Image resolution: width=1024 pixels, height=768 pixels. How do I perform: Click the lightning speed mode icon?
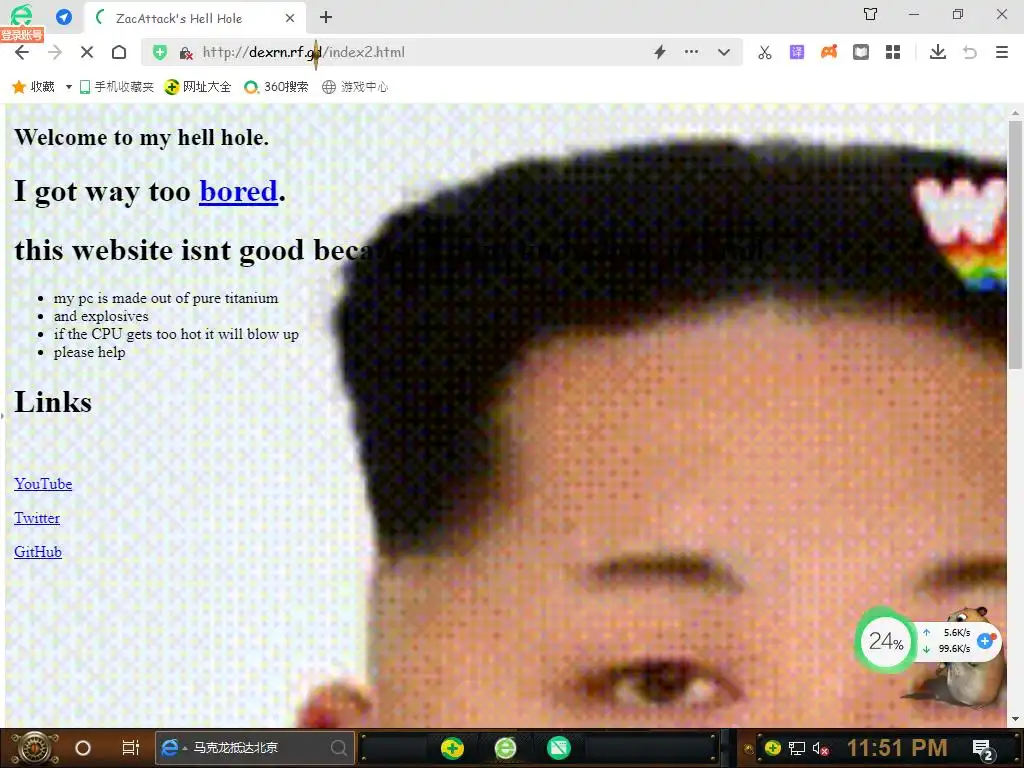click(x=660, y=52)
